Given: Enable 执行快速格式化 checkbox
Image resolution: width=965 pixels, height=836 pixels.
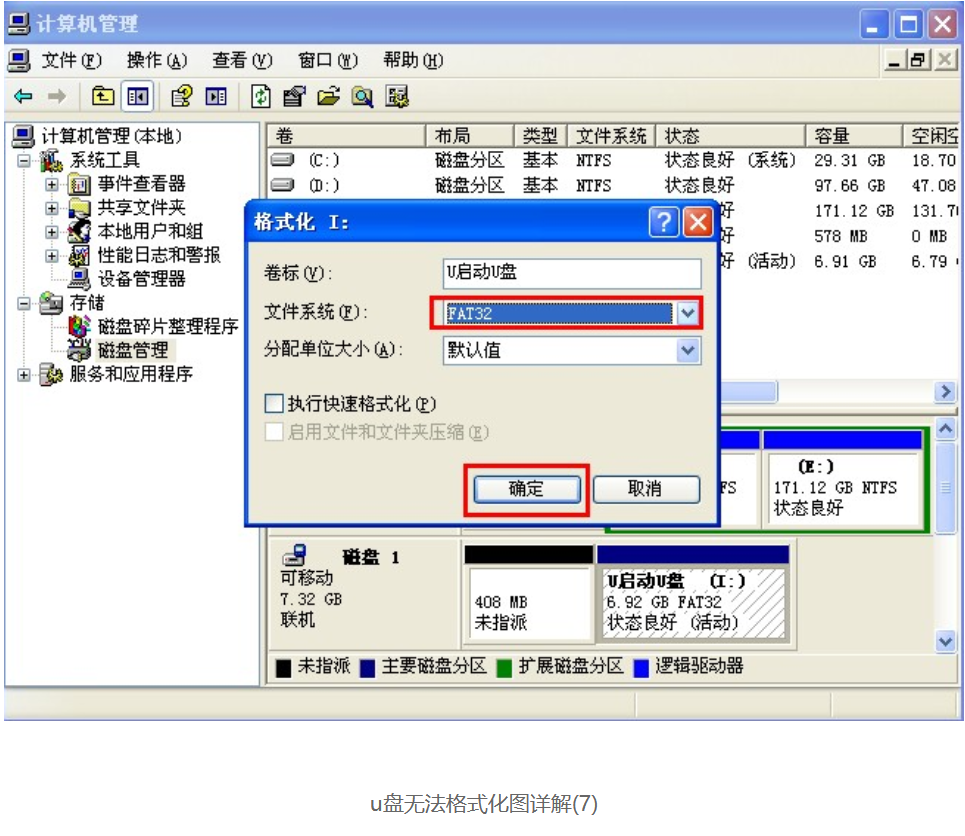Looking at the screenshot, I should tap(274, 404).
